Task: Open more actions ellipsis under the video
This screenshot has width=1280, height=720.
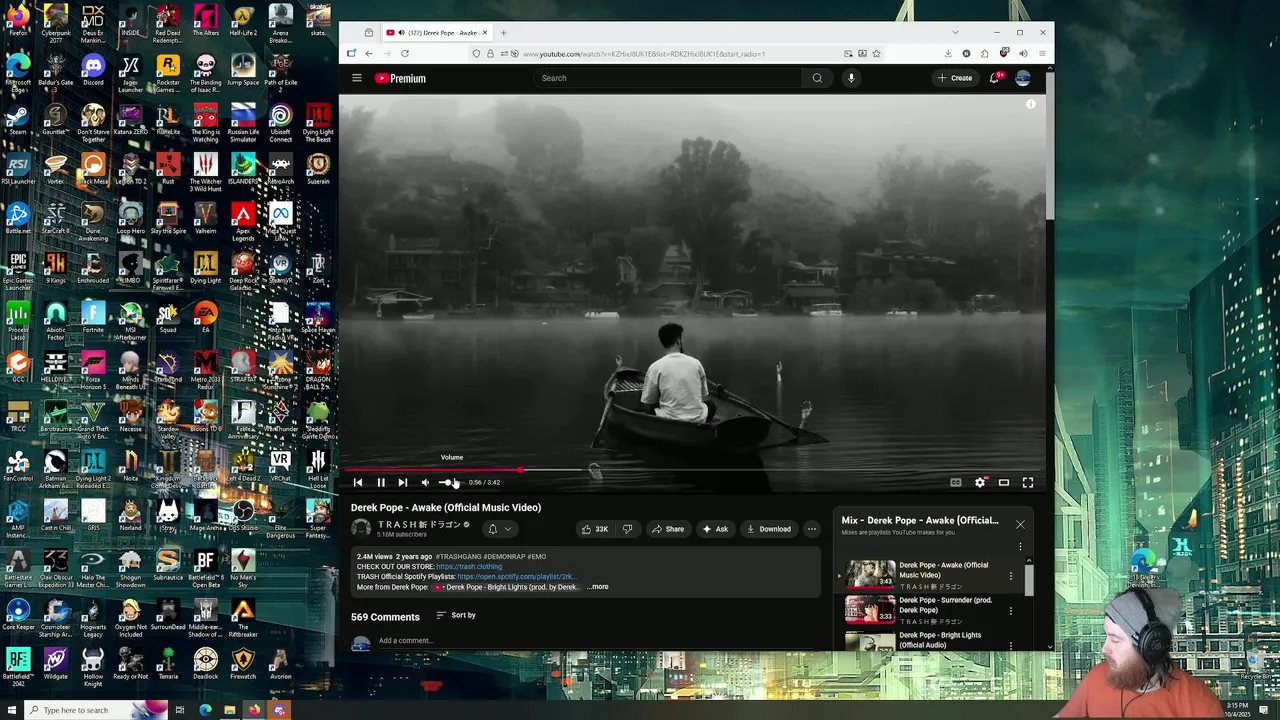Action: click(812, 529)
